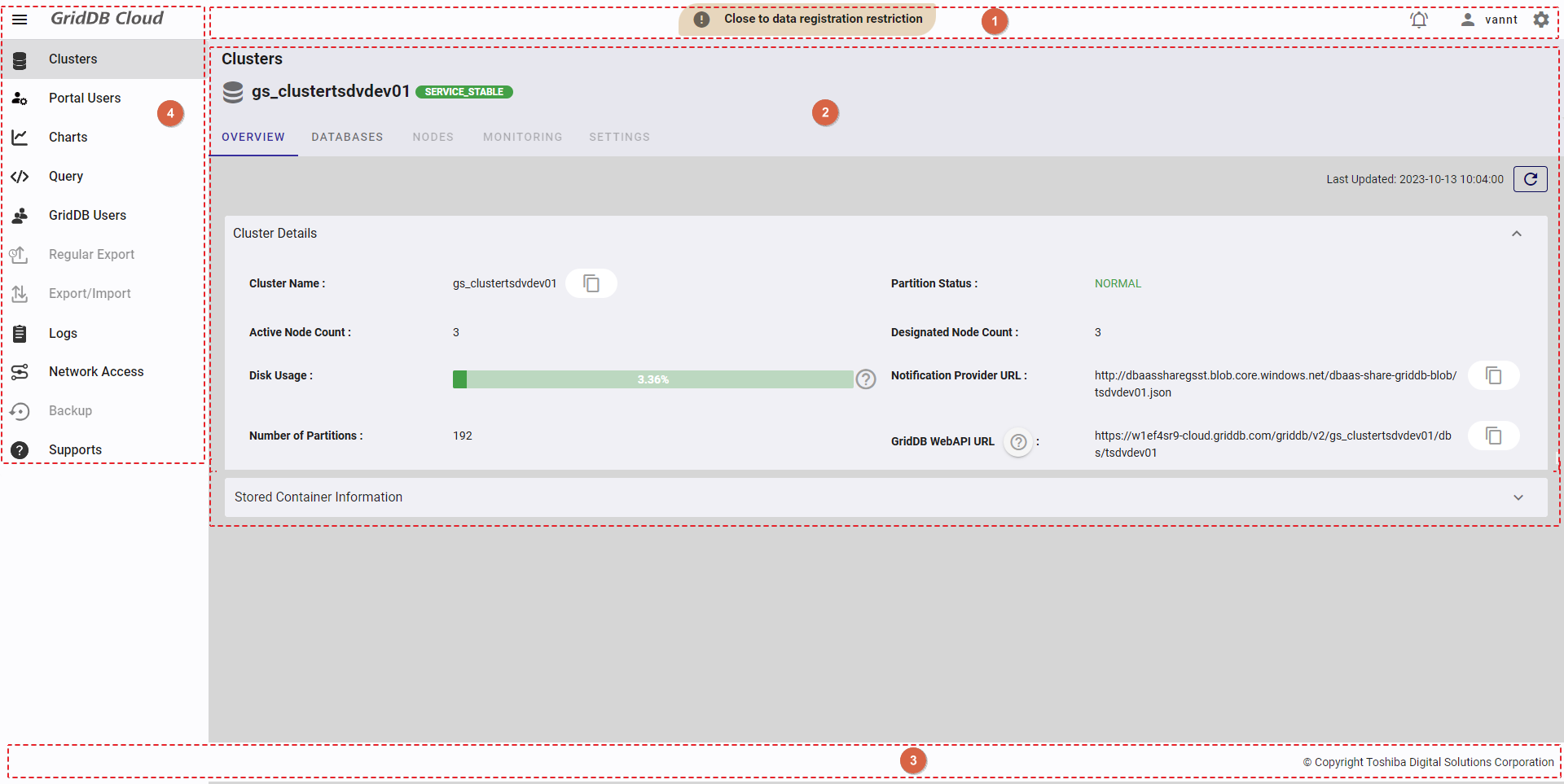The width and height of the screenshot is (1564, 784).
Task: Go to the Query page
Action: (x=66, y=176)
